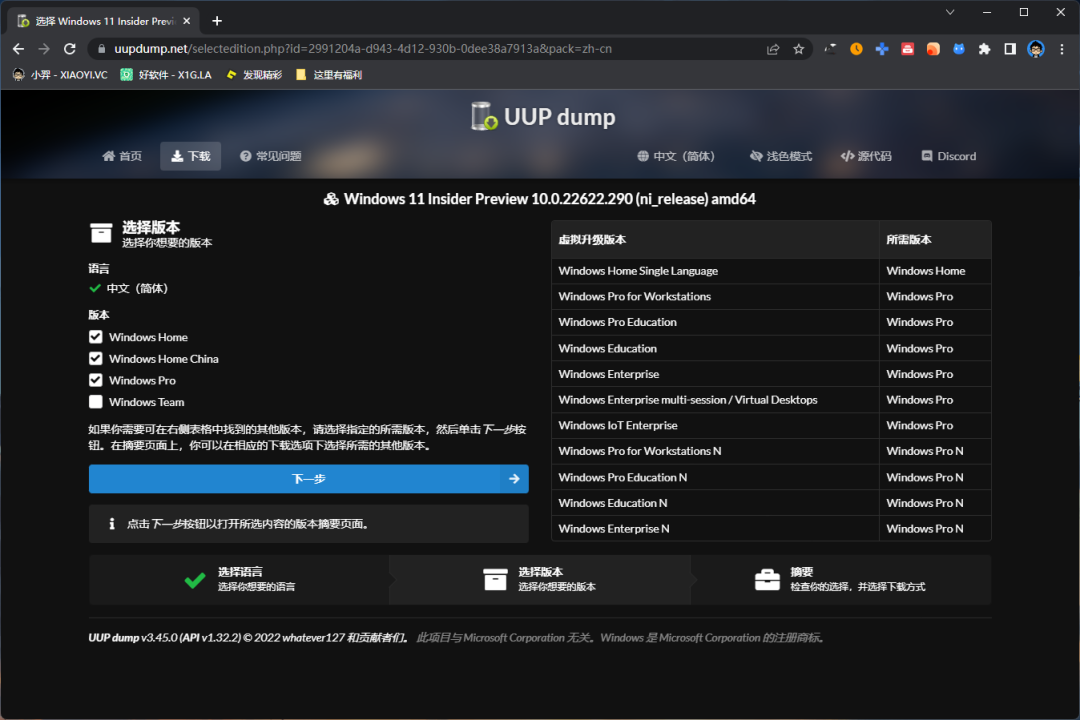Screen dimensions: 1080x720
Task: Open the Chrome side panel icon
Action: [x=1010, y=49]
